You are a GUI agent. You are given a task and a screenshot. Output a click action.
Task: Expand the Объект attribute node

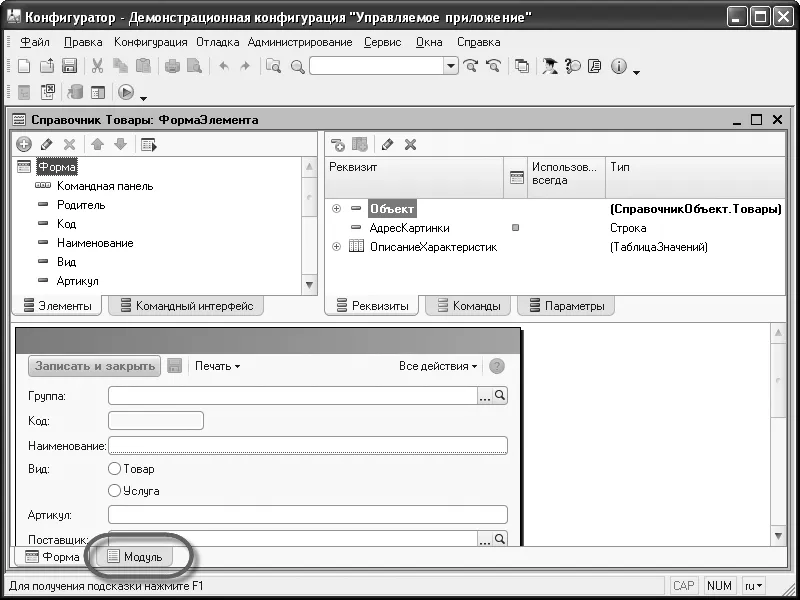(336, 209)
